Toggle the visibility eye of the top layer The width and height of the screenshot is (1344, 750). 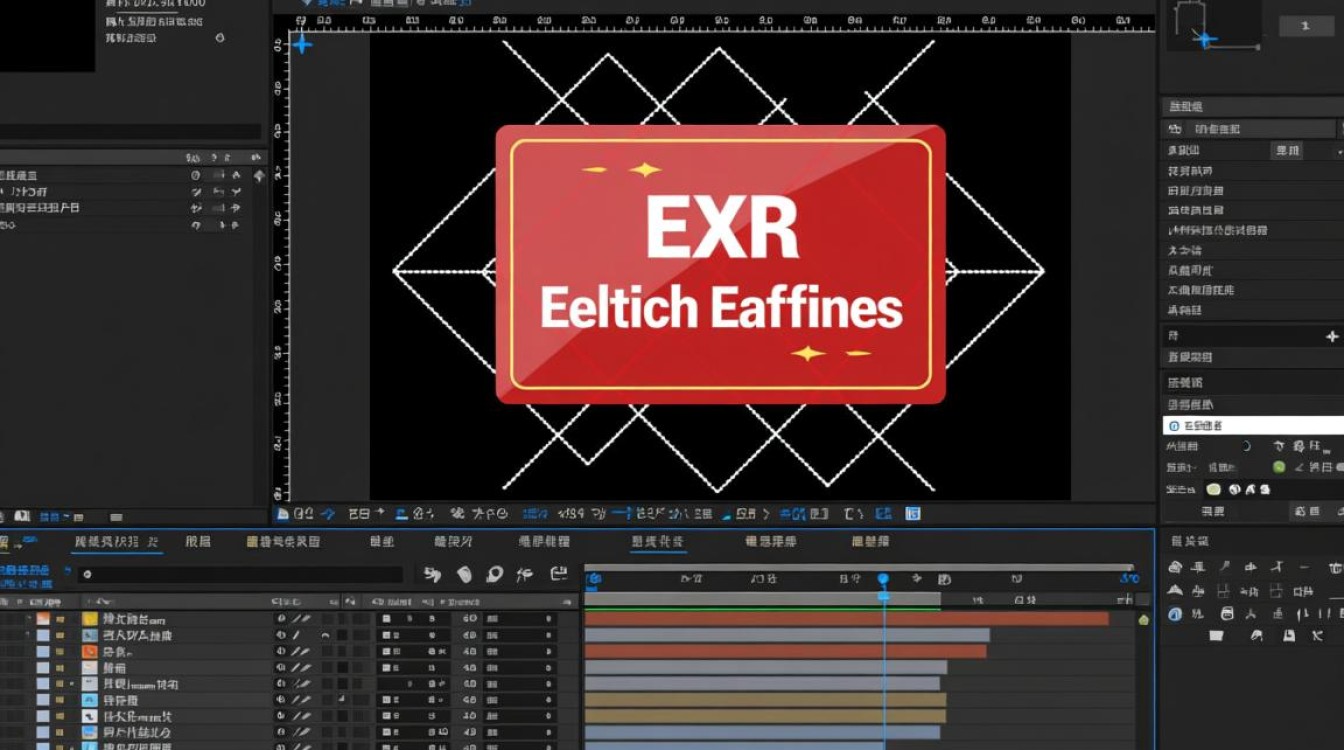281,619
